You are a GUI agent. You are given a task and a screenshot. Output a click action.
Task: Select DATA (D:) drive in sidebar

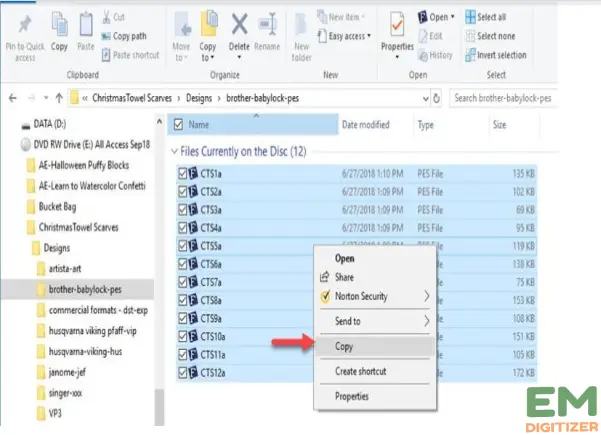pos(44,124)
